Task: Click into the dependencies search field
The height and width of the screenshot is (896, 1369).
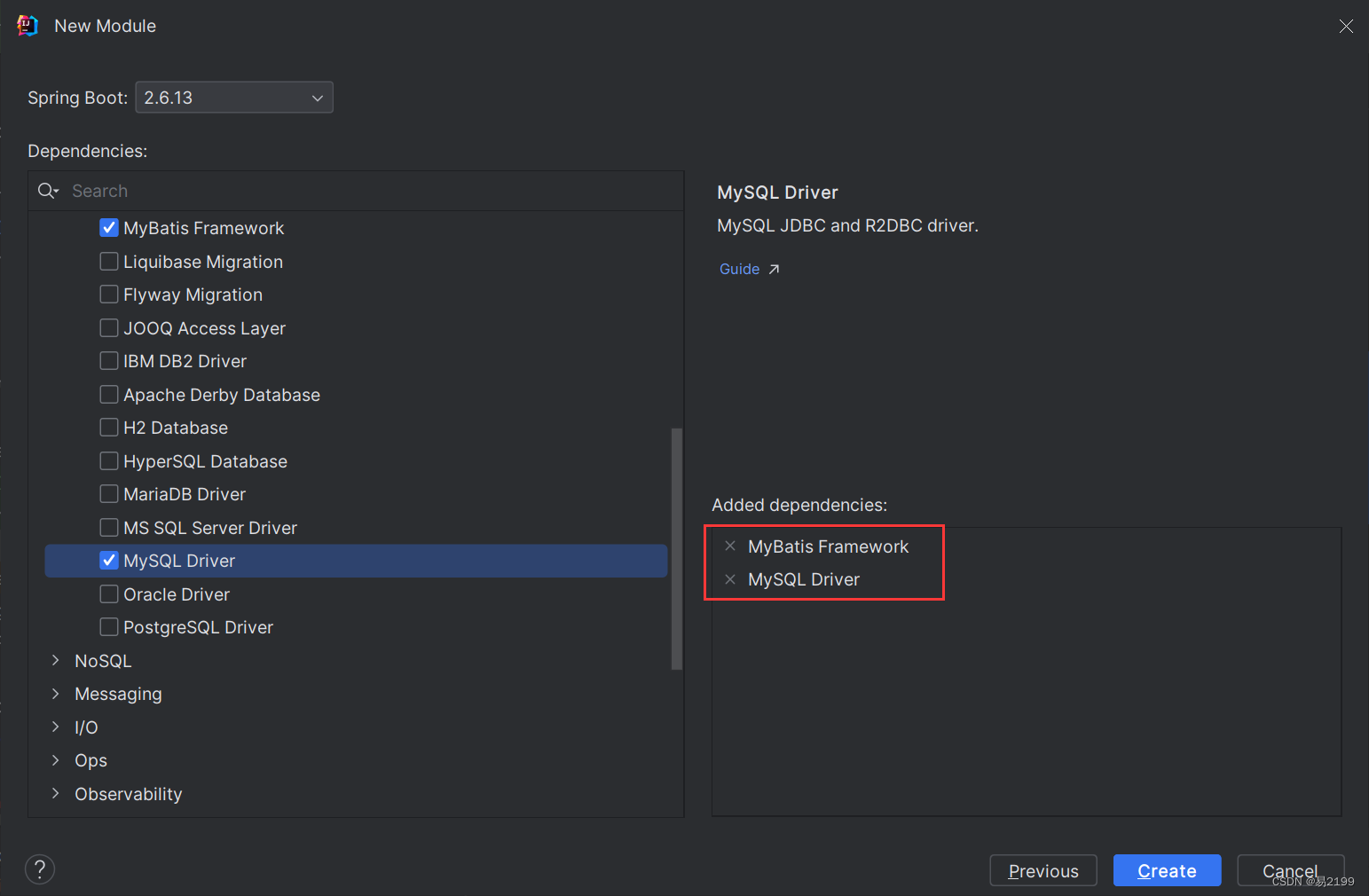Action: (266, 191)
